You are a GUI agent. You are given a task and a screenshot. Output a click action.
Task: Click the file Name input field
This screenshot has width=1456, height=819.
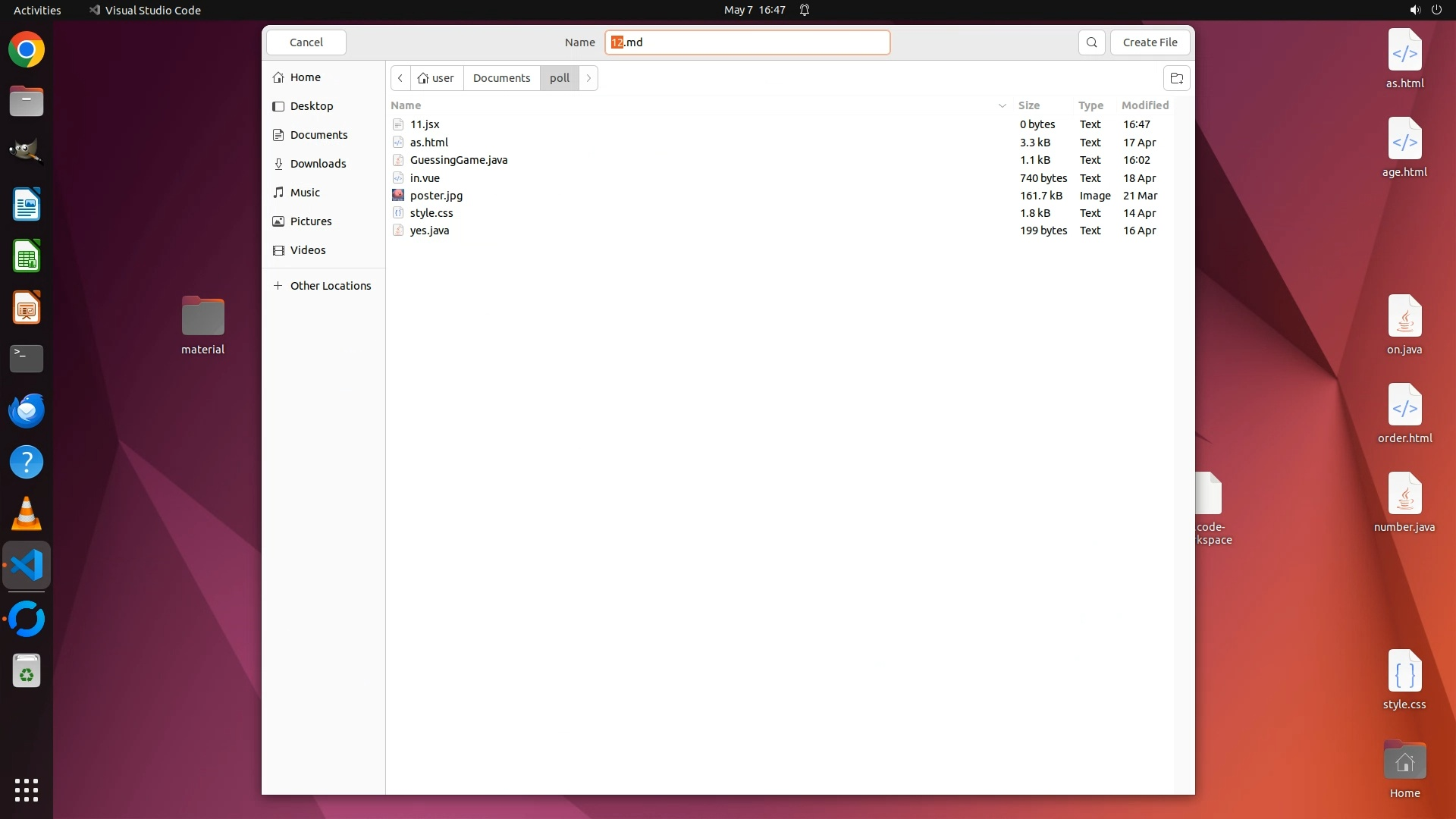pos(747,42)
